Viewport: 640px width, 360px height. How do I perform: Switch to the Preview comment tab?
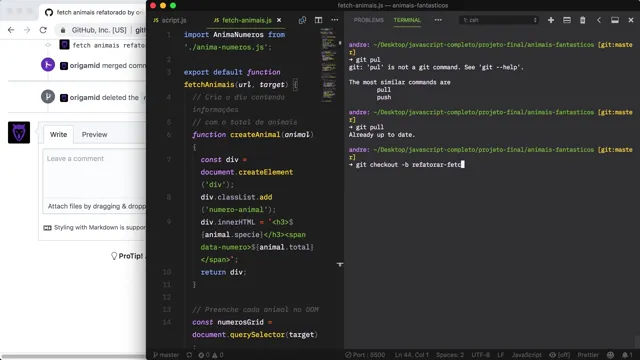click(94, 134)
